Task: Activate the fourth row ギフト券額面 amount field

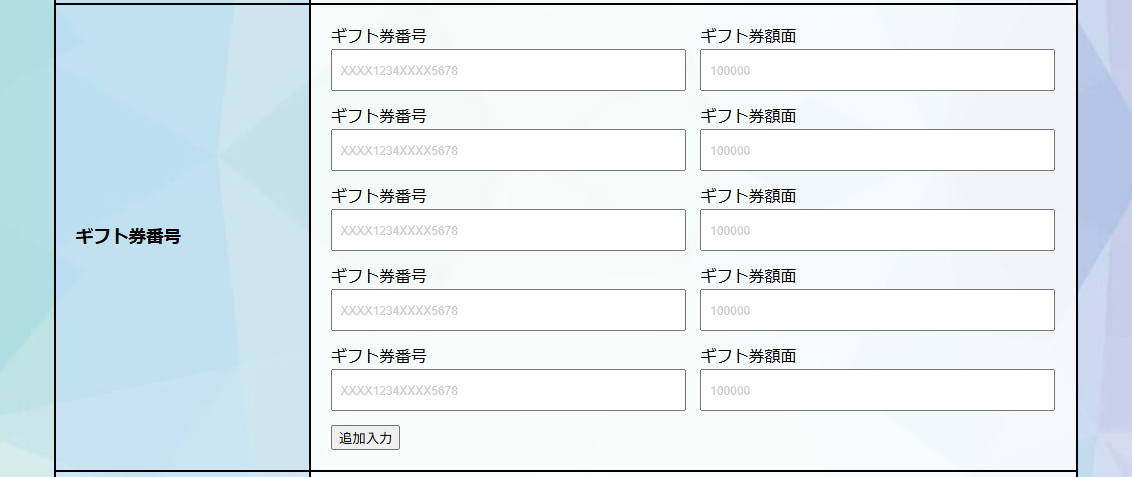Action: click(877, 310)
